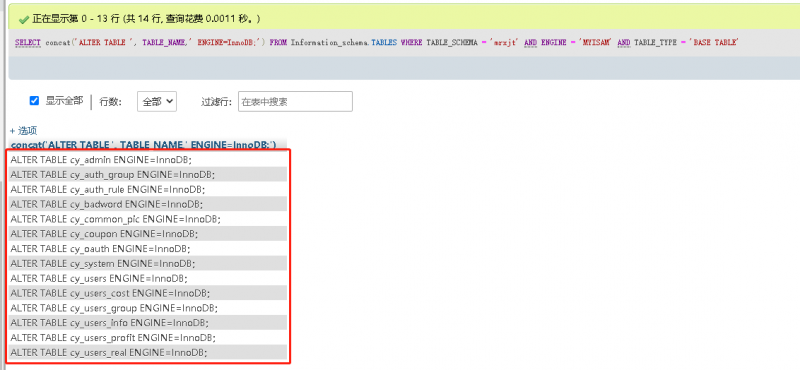800x370 pixels.
Task: Select the row ALTER TABLE cy_auth_rule
Action: pyautogui.click(x=148, y=189)
